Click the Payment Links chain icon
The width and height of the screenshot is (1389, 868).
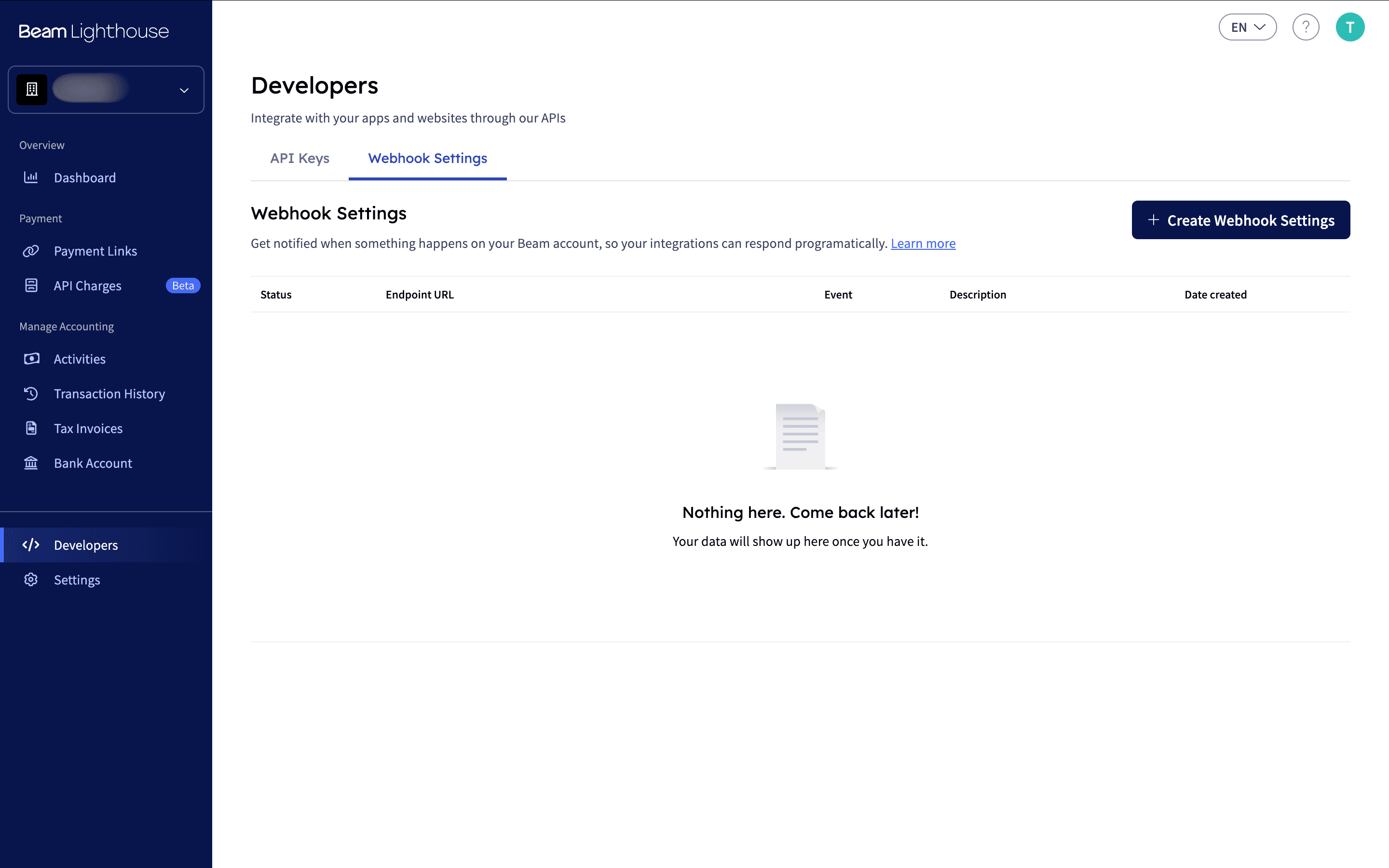click(31, 251)
